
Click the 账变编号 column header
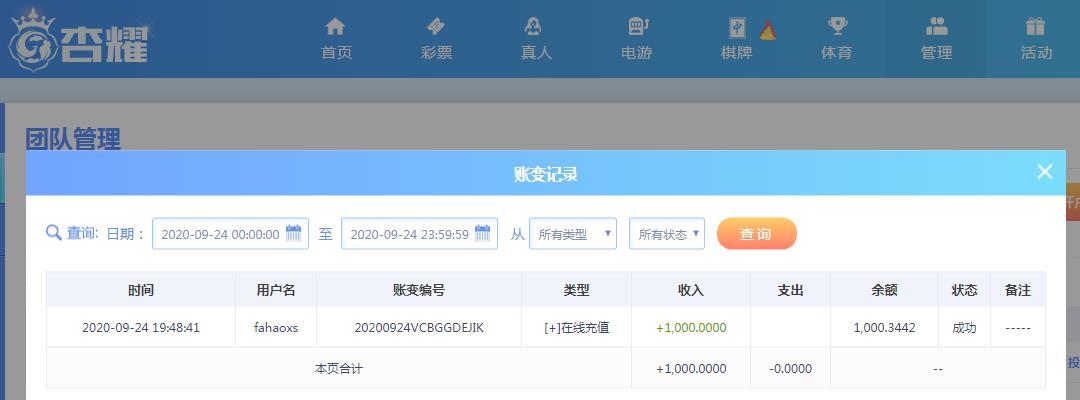[419, 291]
